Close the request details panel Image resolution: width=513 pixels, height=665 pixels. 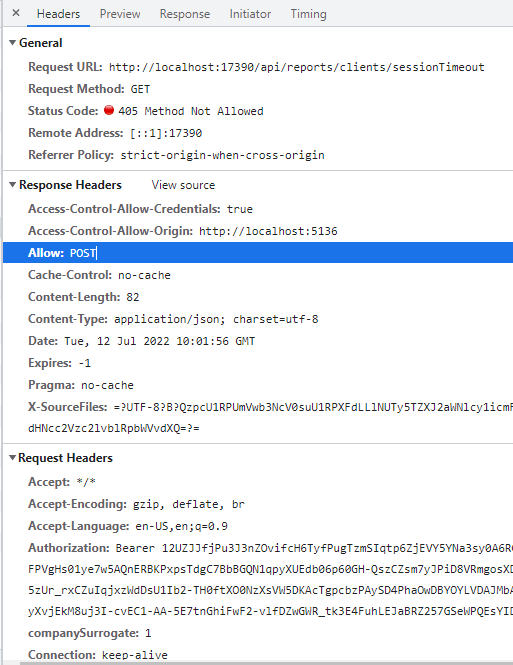pyautogui.click(x=16, y=13)
